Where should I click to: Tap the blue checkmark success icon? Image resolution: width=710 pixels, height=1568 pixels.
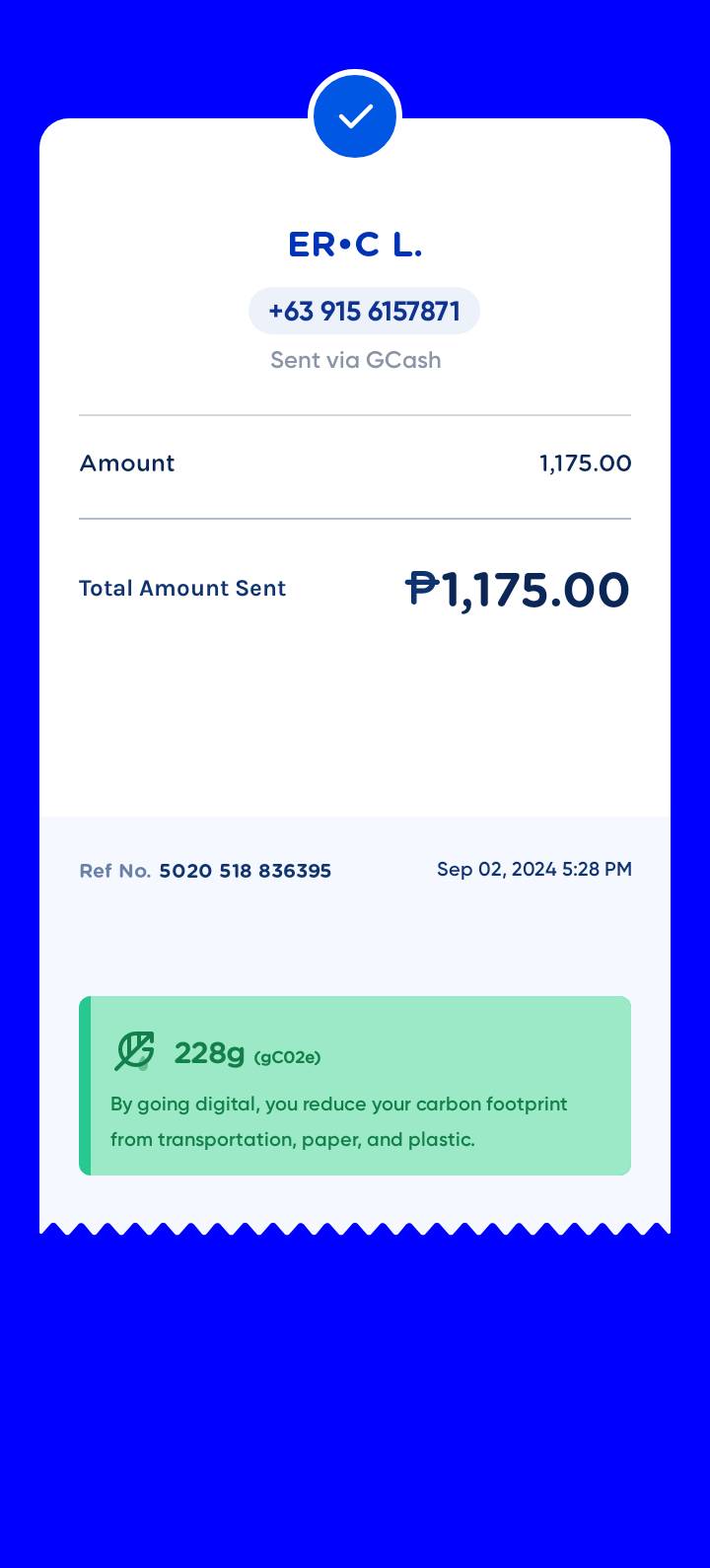[355, 116]
